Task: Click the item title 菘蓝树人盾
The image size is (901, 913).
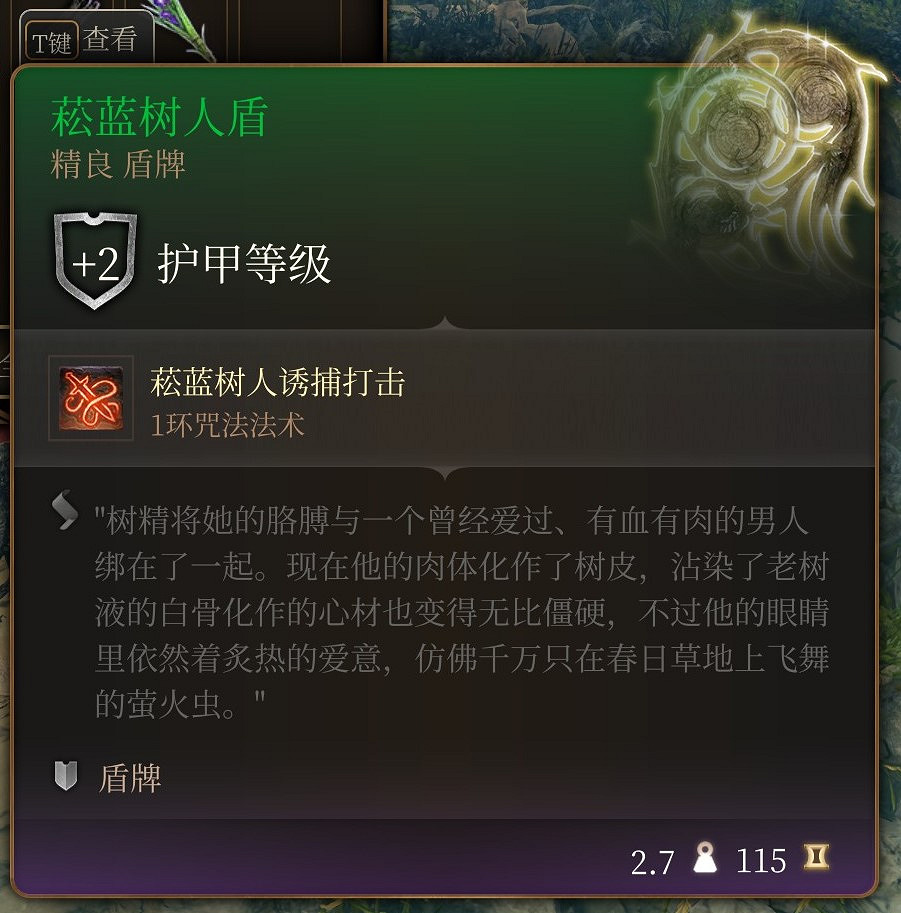Action: pos(160,118)
